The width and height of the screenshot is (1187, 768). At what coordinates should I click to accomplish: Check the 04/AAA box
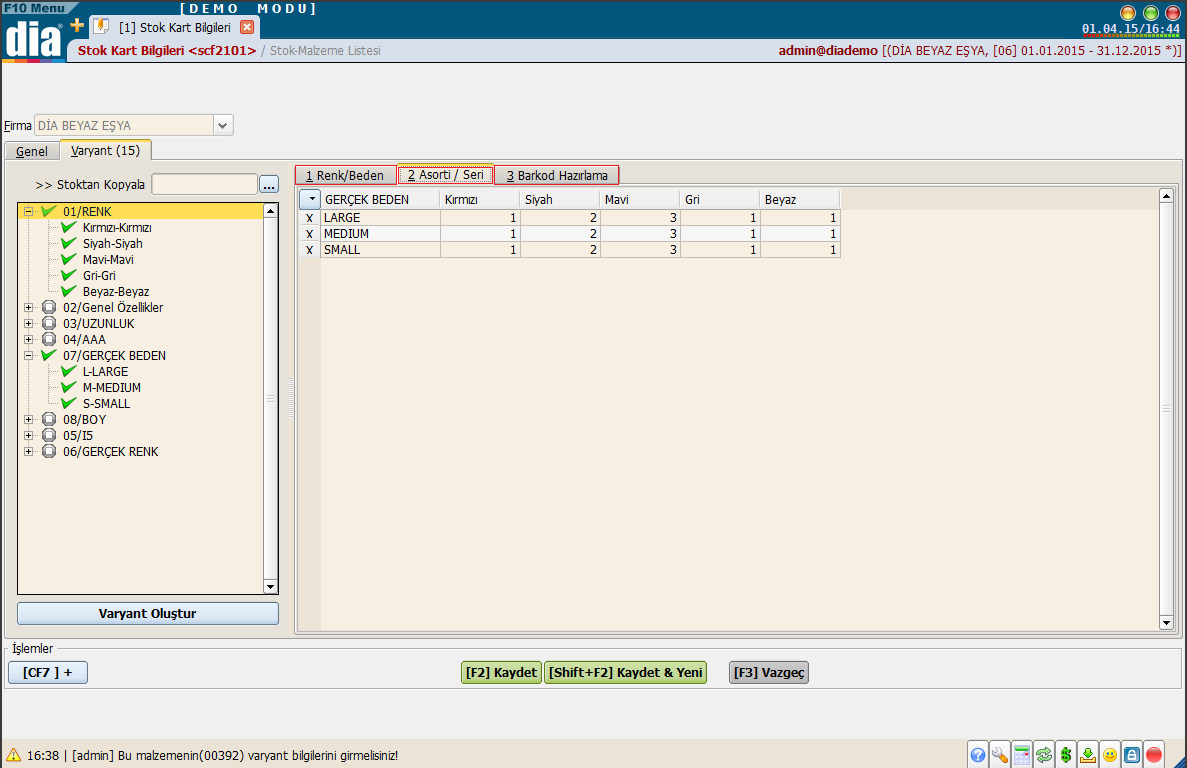click(x=49, y=339)
